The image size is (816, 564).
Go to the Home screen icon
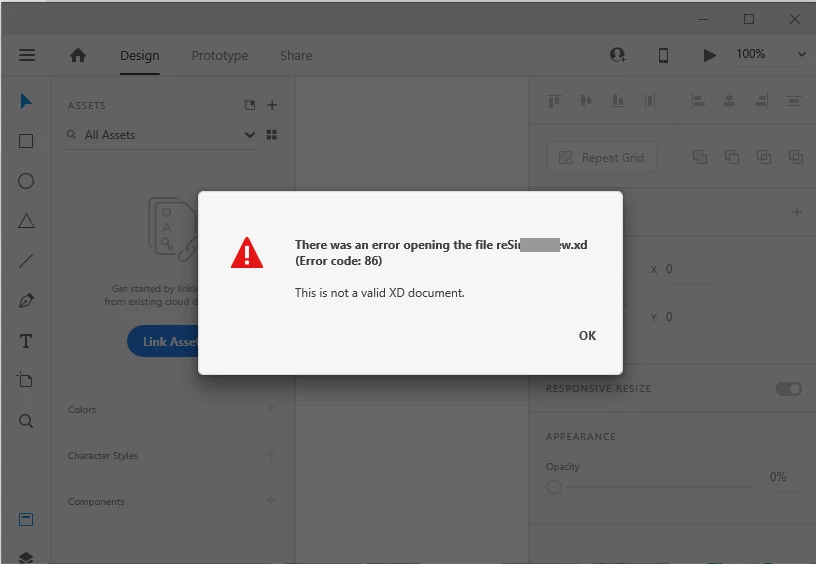click(78, 55)
